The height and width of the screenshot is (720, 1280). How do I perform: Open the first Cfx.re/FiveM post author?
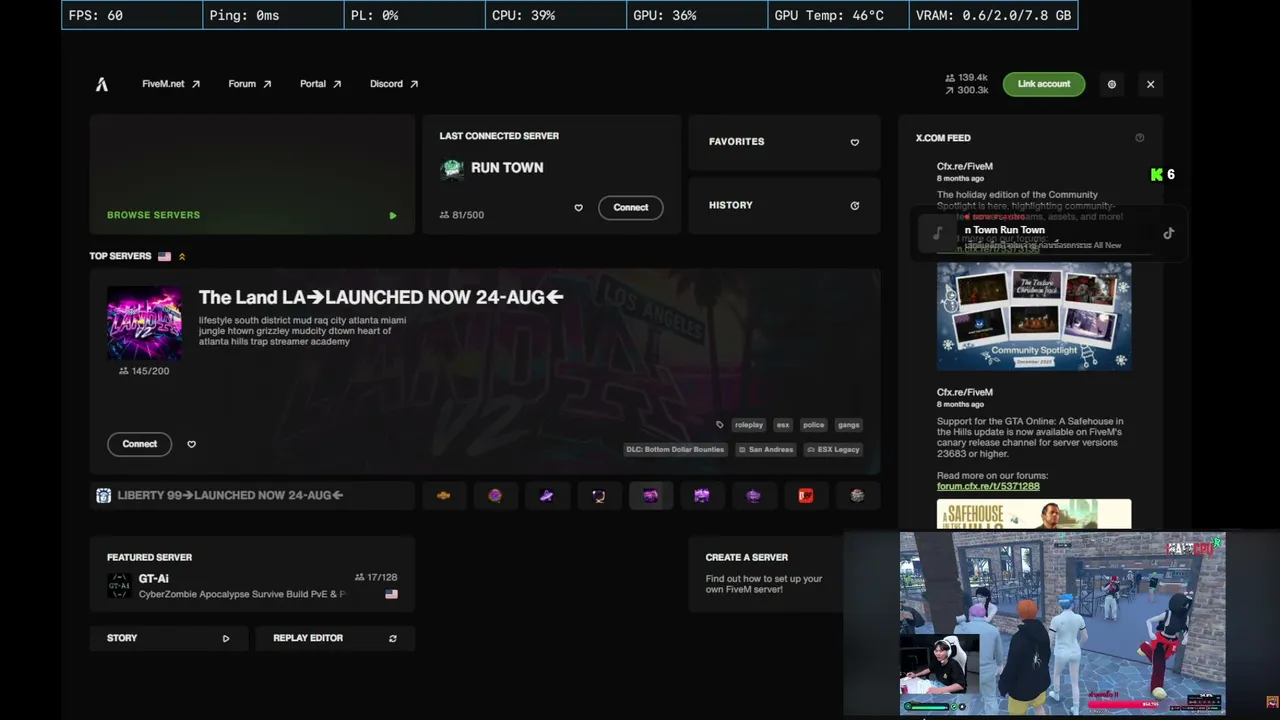pos(965,167)
